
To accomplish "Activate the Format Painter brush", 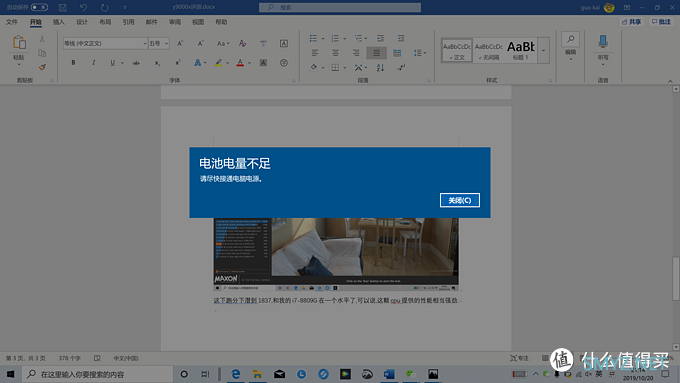I will click(42, 67).
